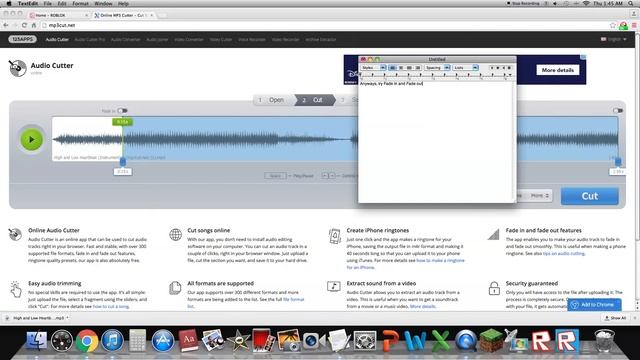The image size is (640, 360).
Task: Open the Audio Cutter nav item
Action: tap(57, 40)
